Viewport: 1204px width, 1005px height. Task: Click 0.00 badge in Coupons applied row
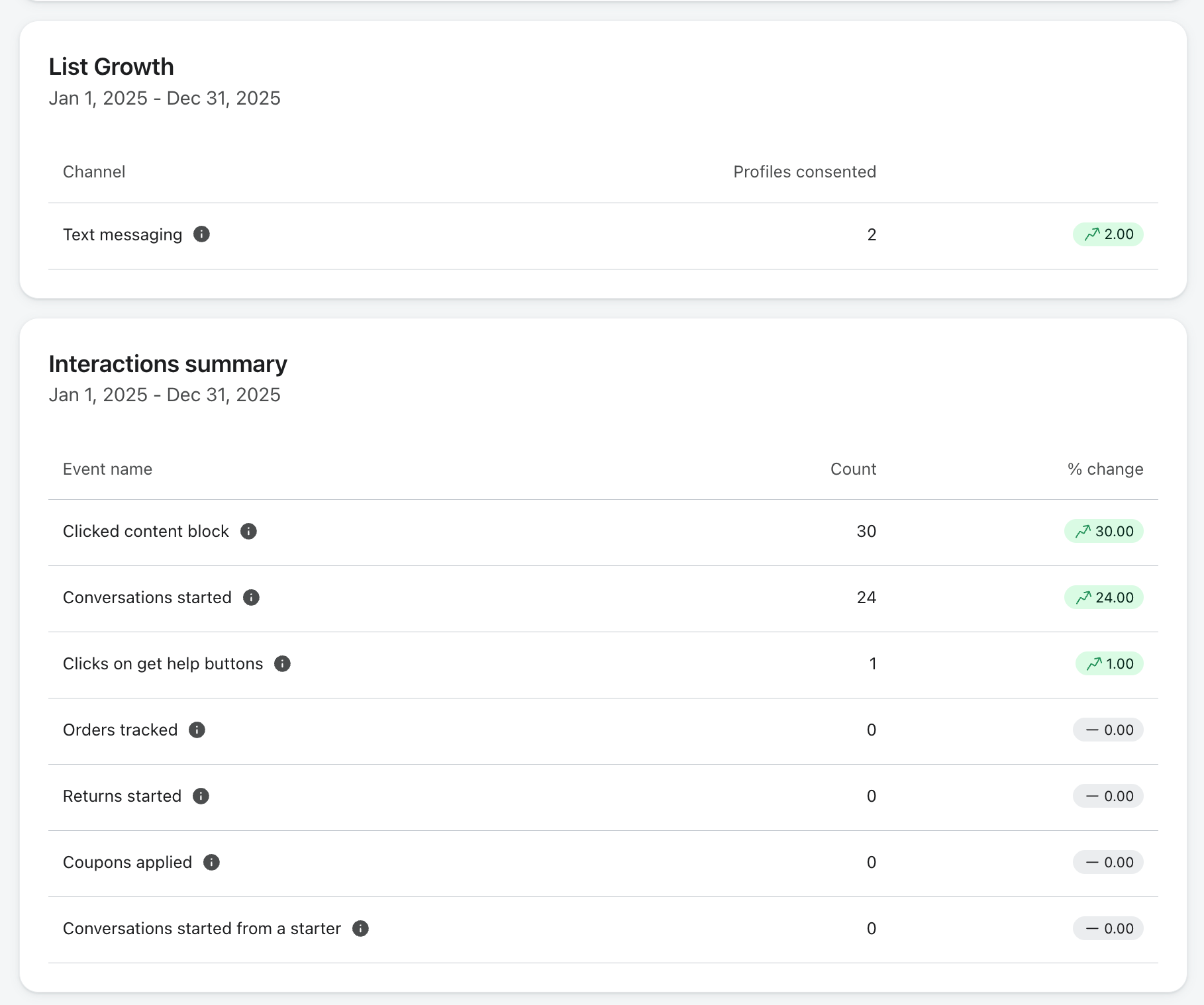[x=1108, y=863]
